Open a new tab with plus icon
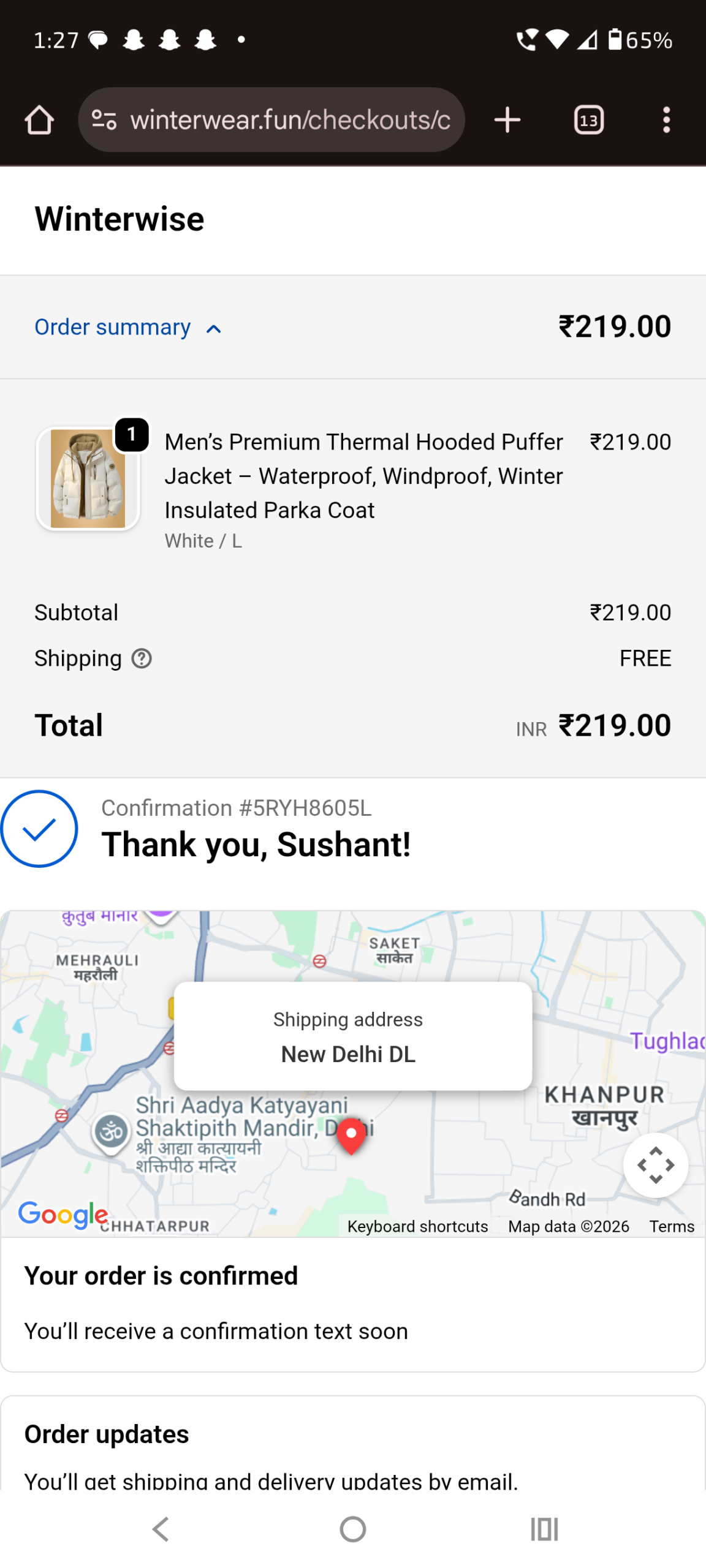 507,119
